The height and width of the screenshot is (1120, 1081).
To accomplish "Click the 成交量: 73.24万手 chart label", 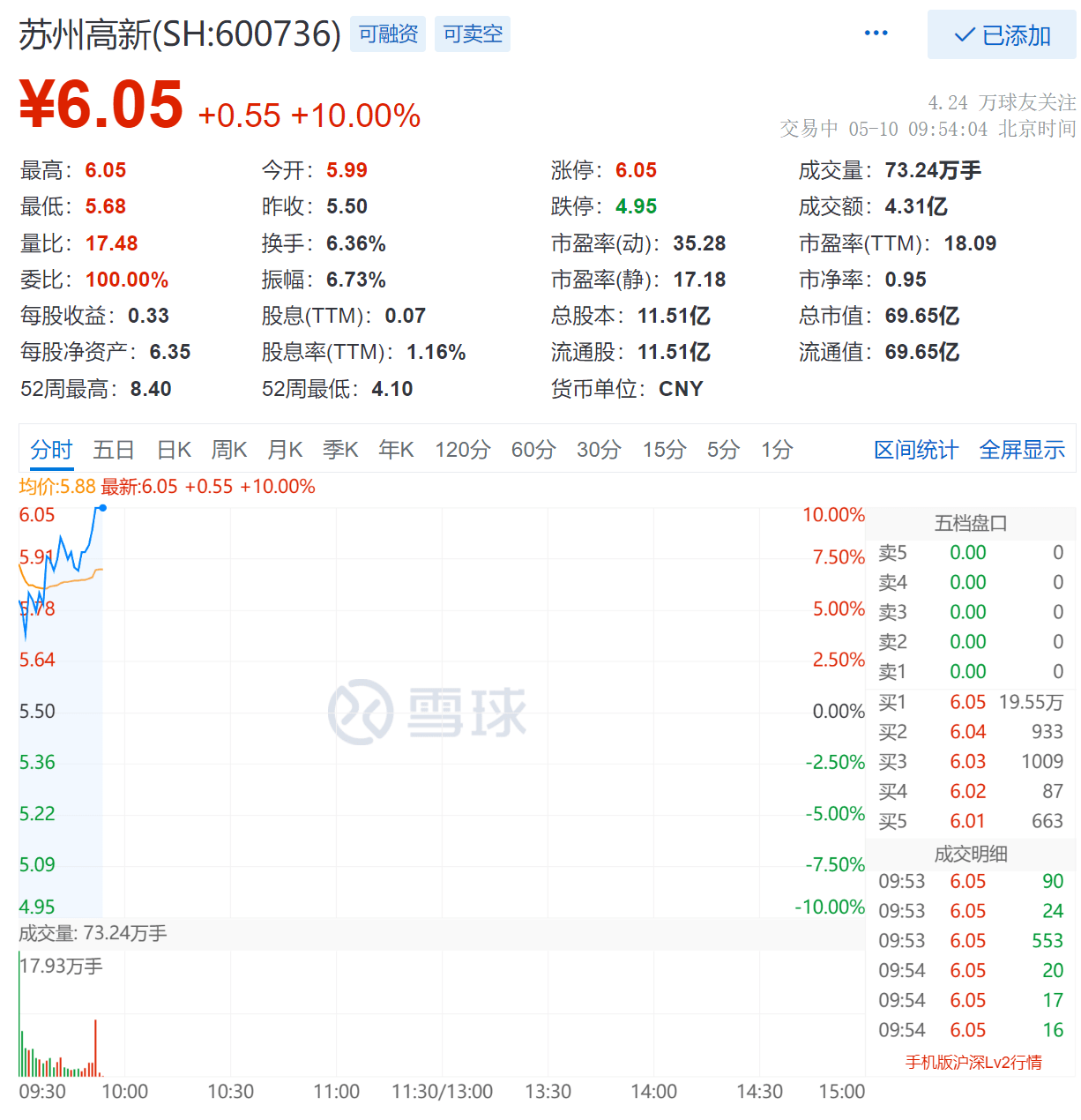I will 93,933.
